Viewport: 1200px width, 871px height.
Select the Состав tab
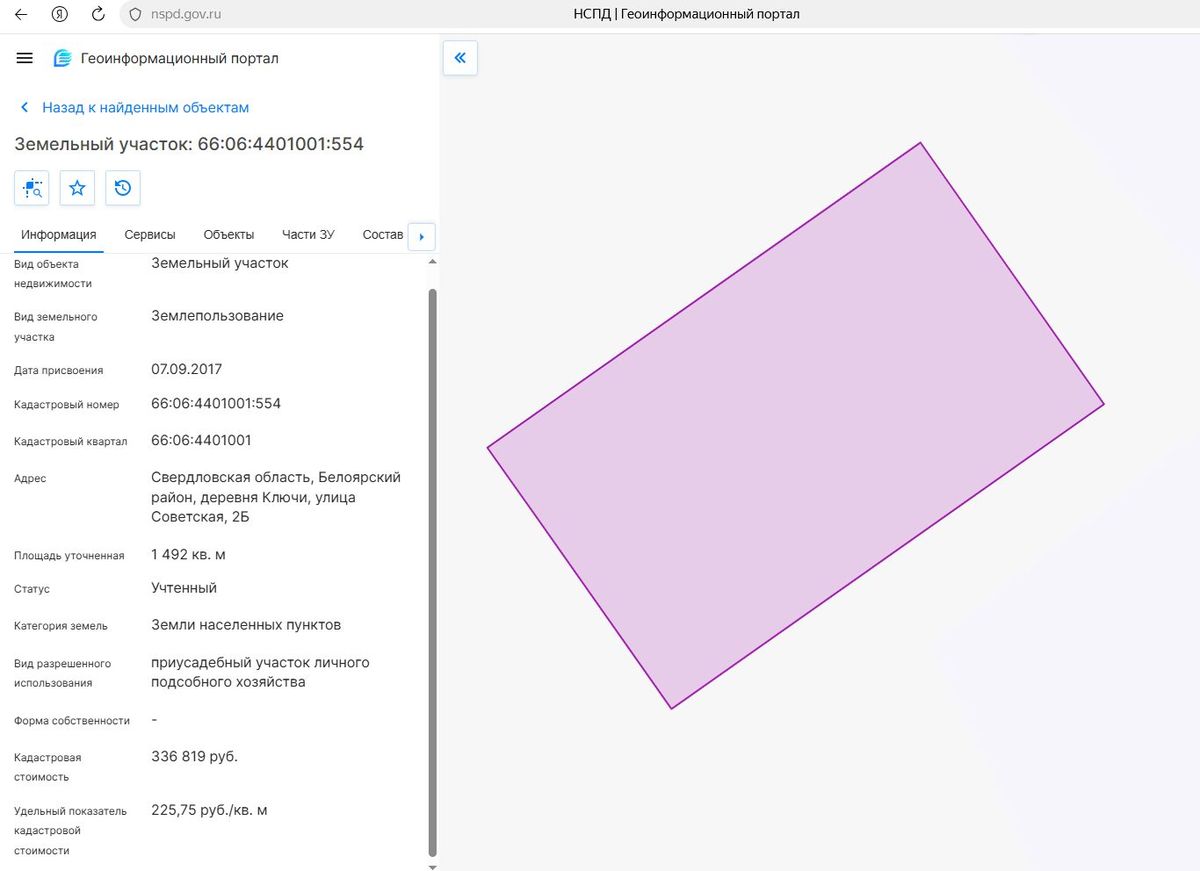383,235
